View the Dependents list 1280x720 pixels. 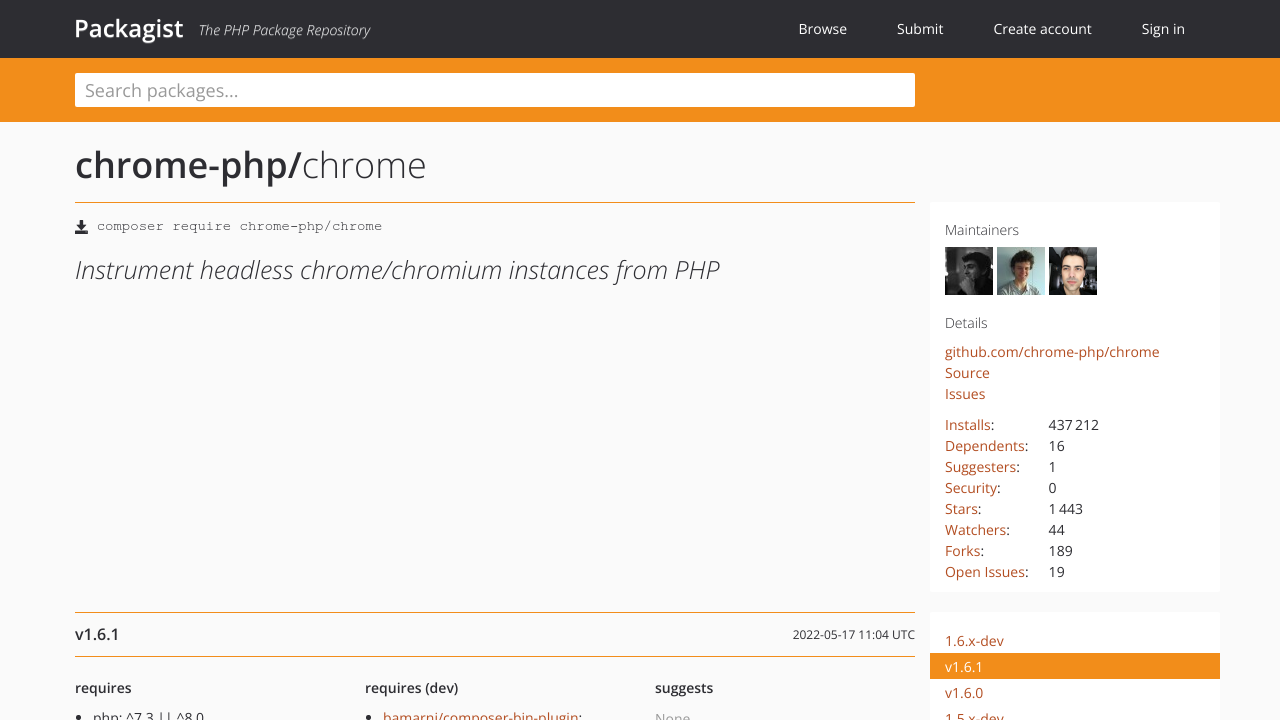point(984,445)
